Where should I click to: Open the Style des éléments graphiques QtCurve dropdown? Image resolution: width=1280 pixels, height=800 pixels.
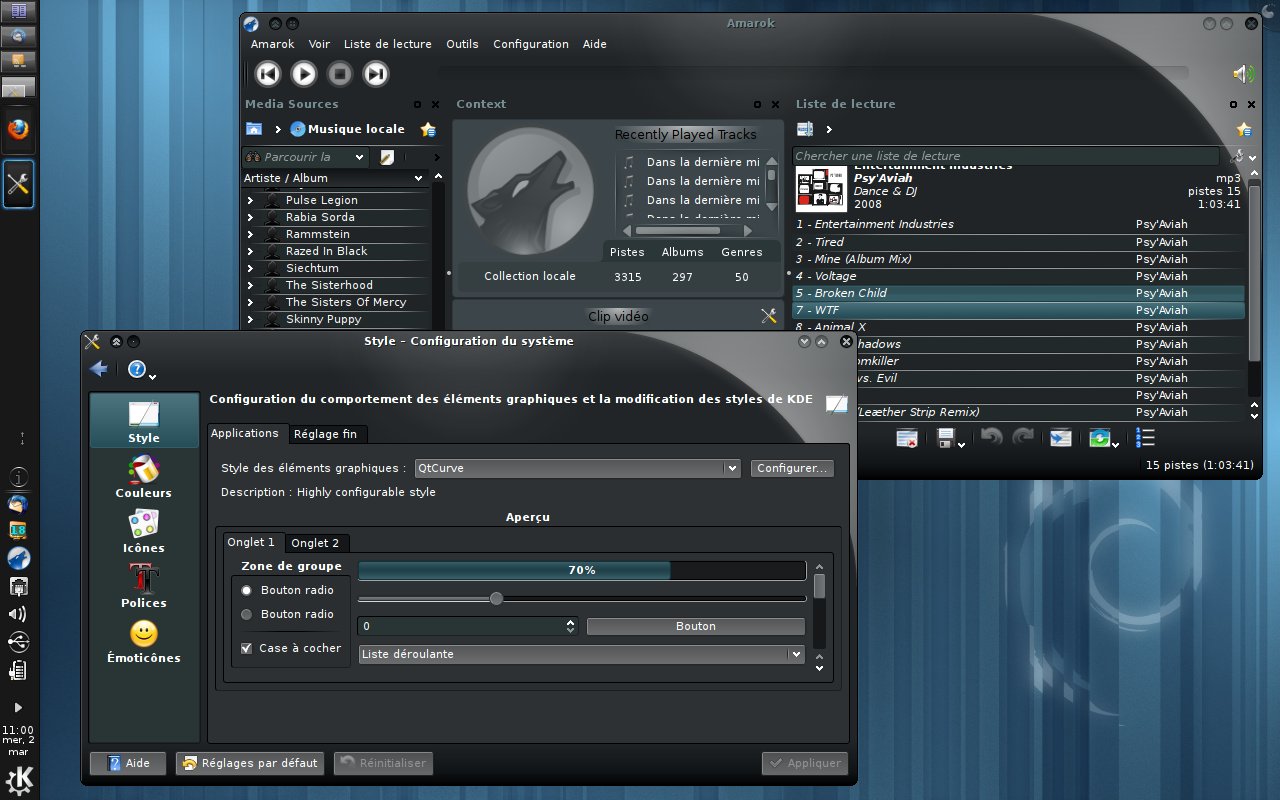(x=577, y=468)
